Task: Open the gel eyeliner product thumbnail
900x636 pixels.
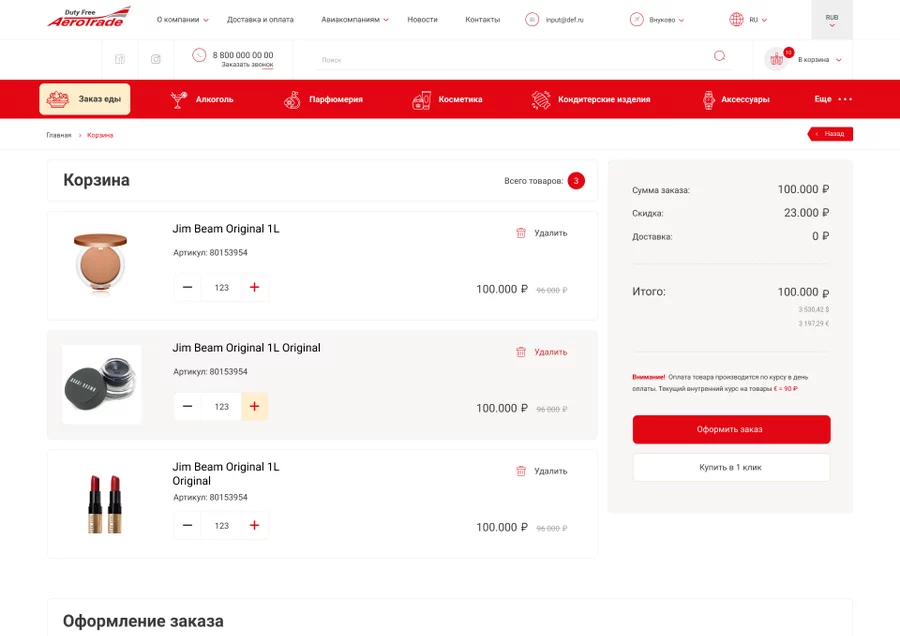Action: click(x=101, y=385)
